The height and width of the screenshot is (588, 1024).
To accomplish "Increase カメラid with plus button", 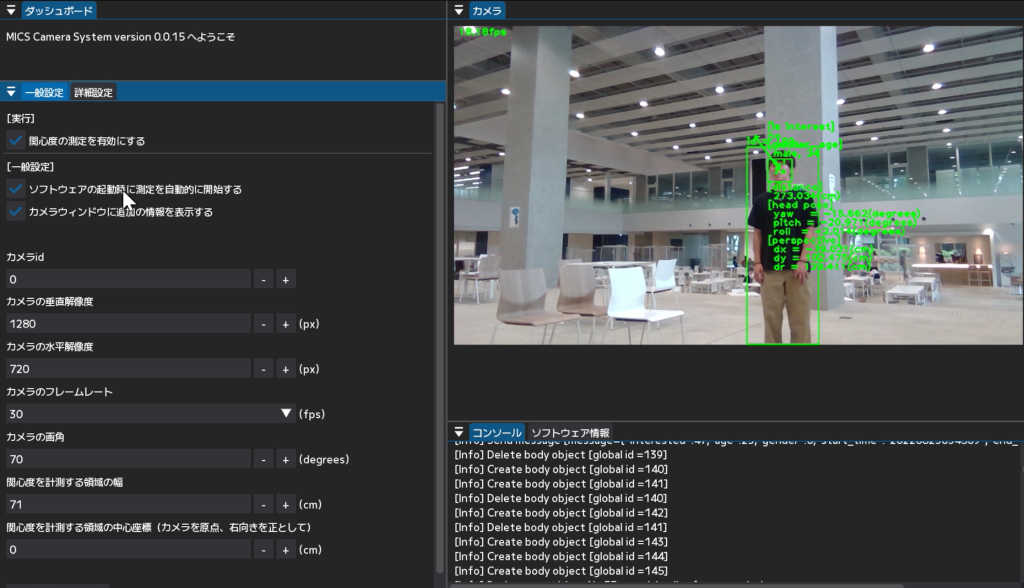I will coord(285,280).
